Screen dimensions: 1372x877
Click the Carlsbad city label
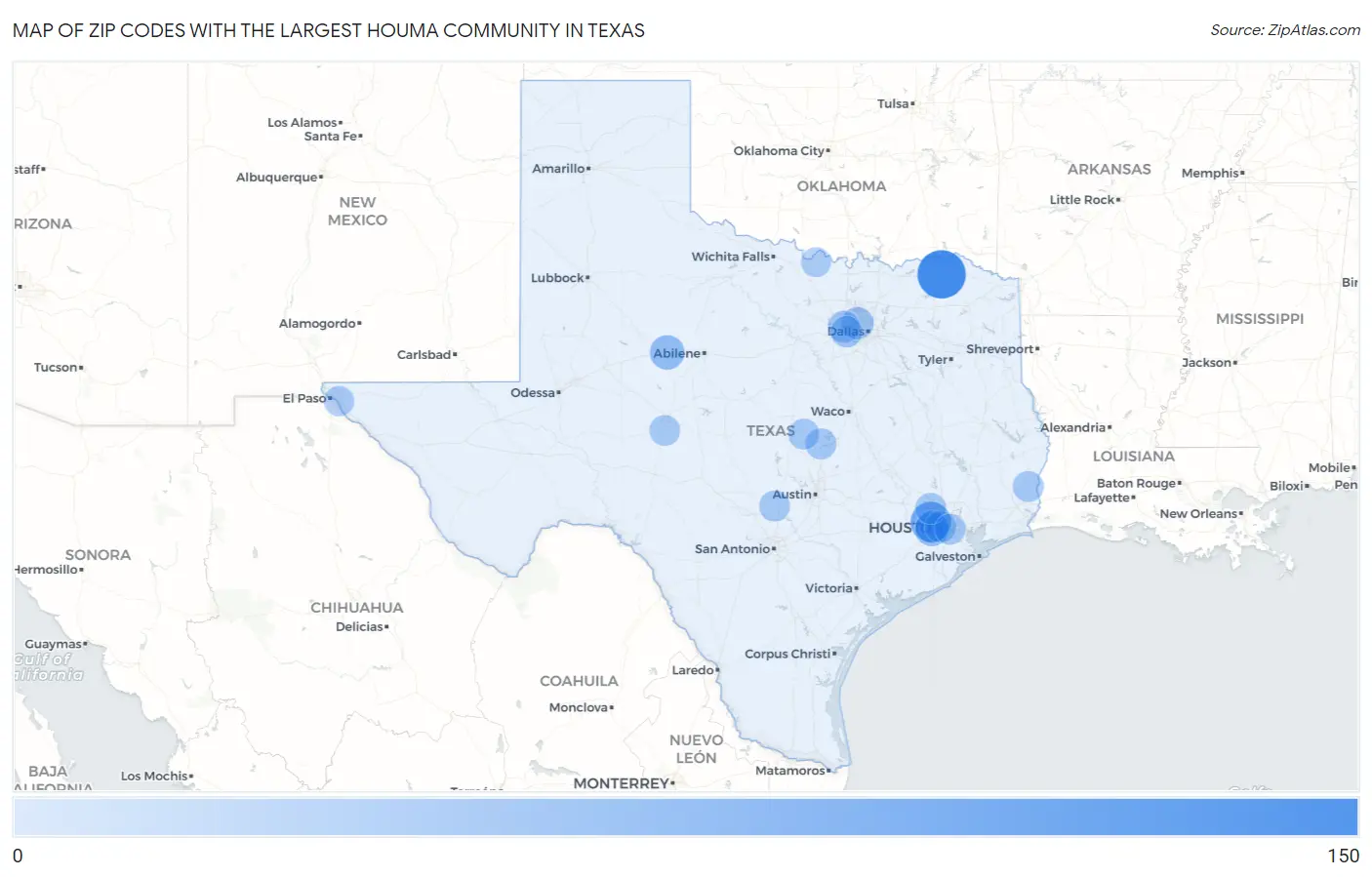pos(424,355)
